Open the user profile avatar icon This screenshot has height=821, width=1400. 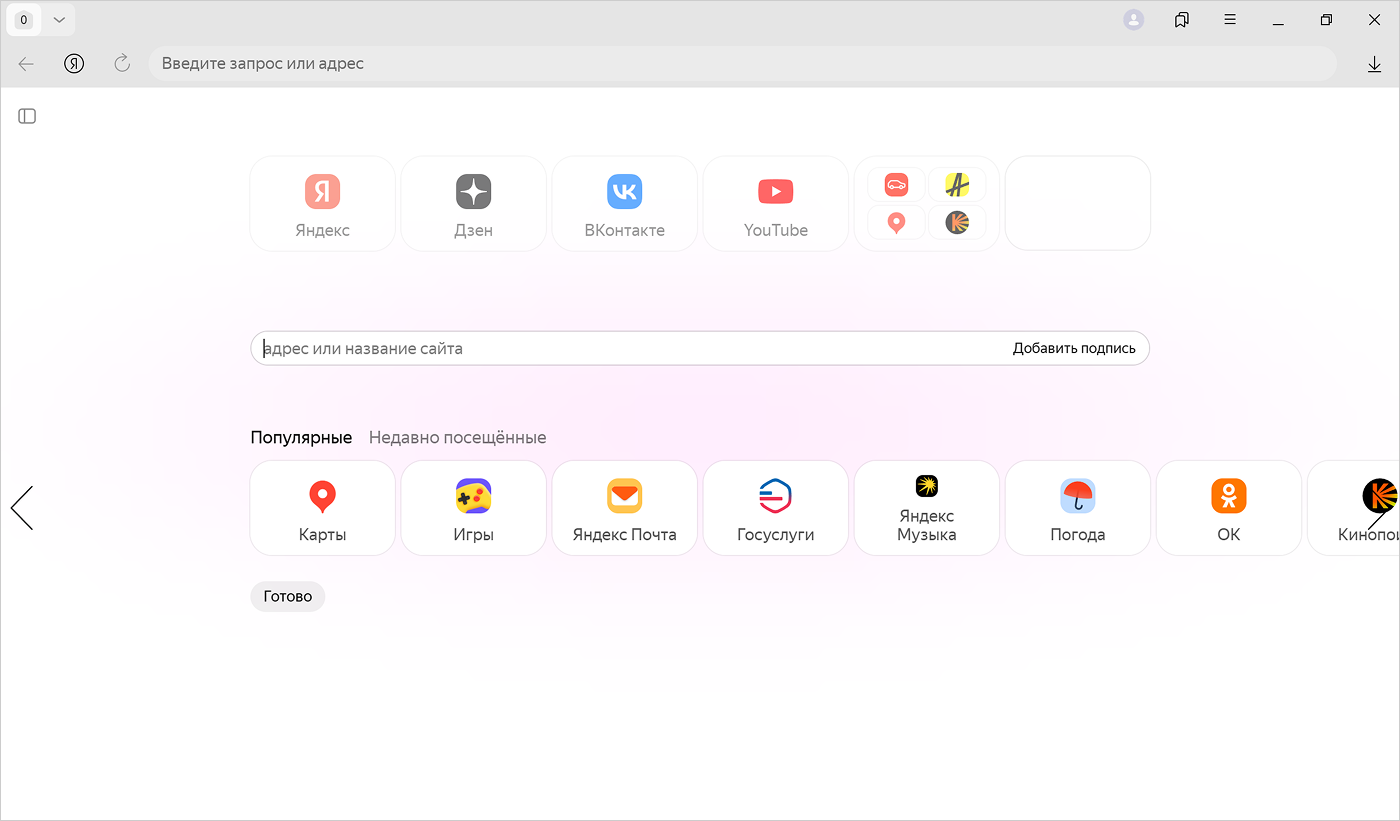pyautogui.click(x=1133, y=20)
